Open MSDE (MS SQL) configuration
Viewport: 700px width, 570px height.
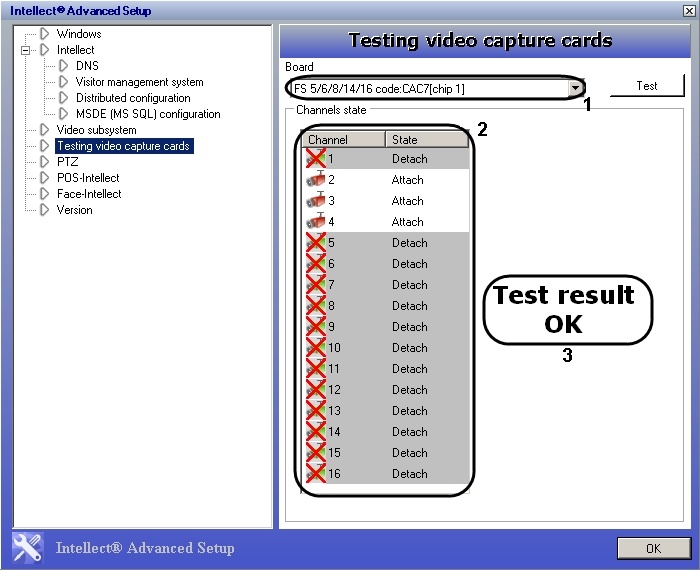[x=148, y=114]
